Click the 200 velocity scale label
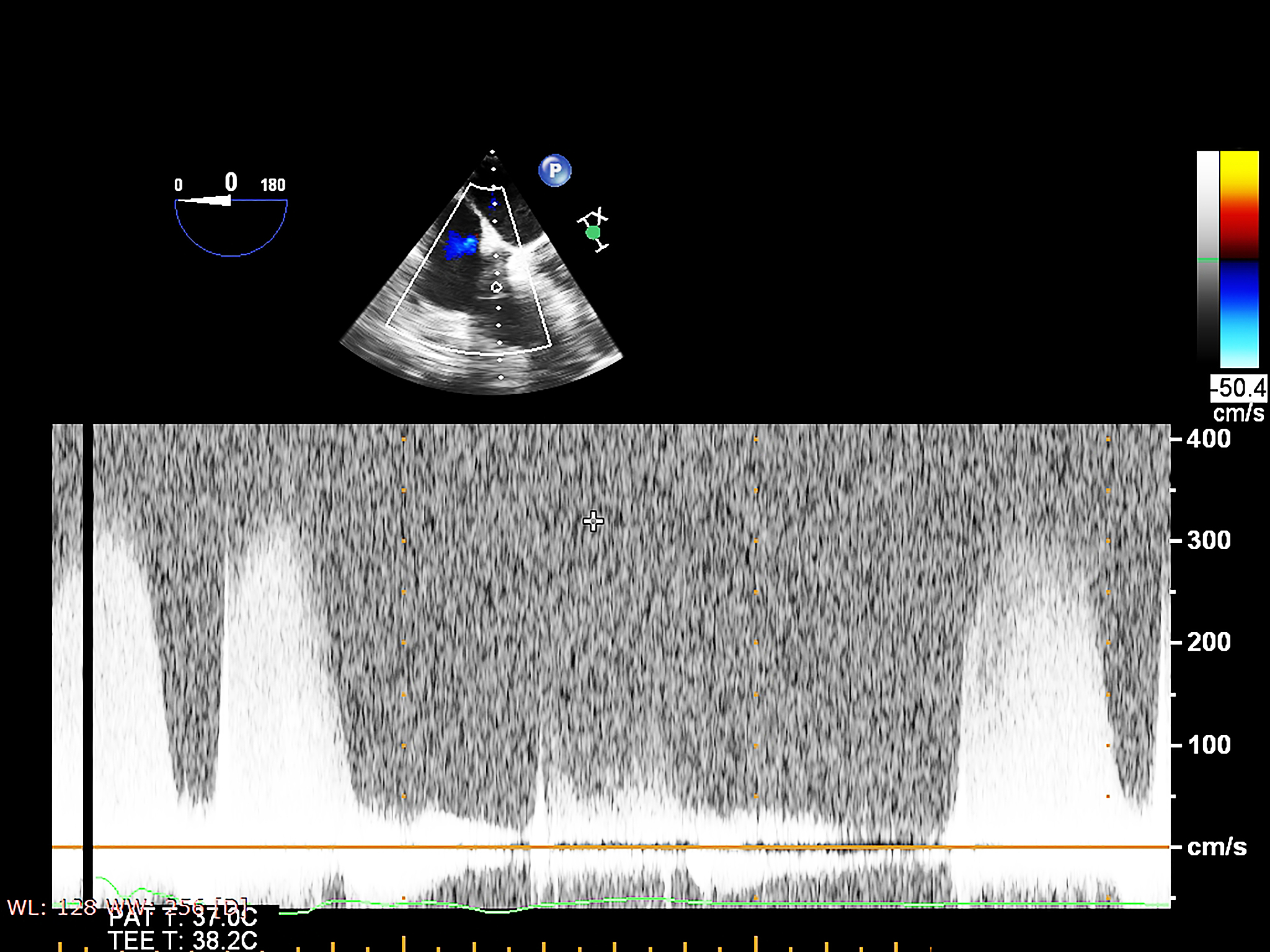 pyautogui.click(x=1208, y=642)
